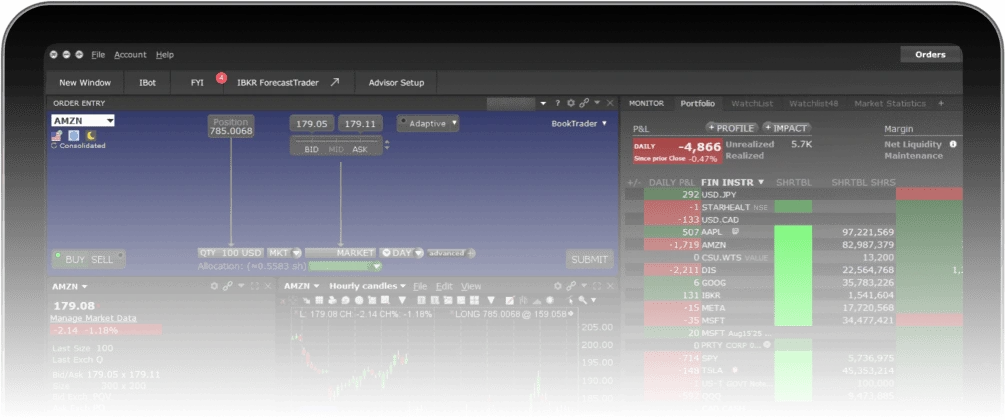The image size is (1005, 420).
Task: Click the magnifier zoom icon in chart toolbar
Action: [x=582, y=299]
